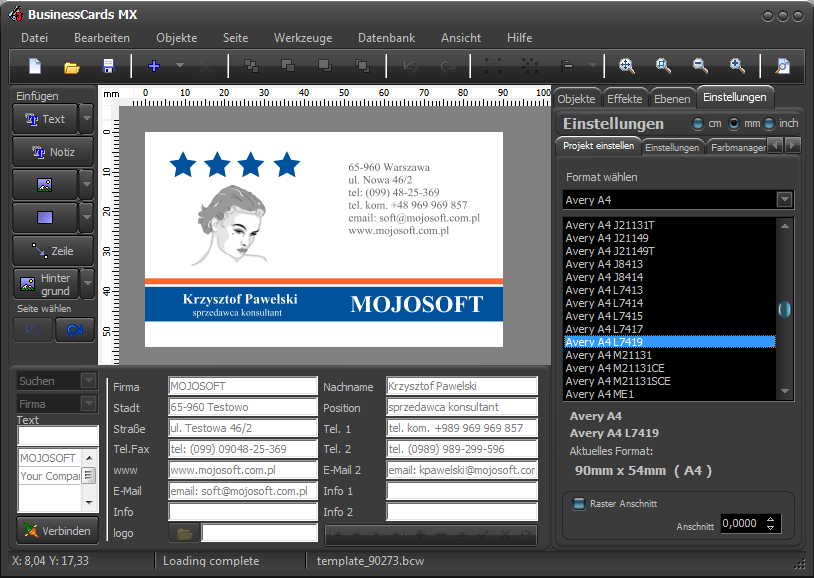This screenshot has height=578, width=814.
Task: Open the Firma combo box dropdown
Action: pos(89,404)
